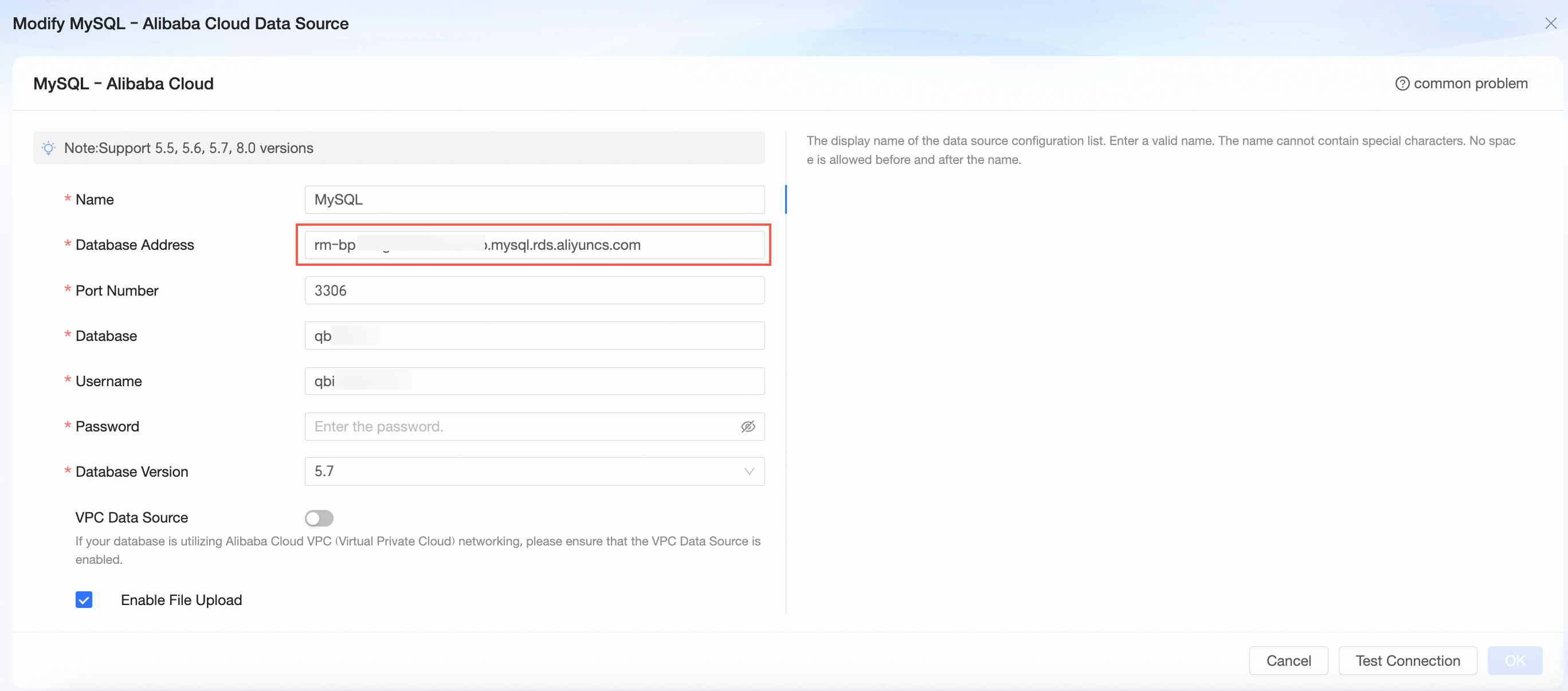Screen dimensions: 1568x691
Task: Click the Port Number label
Action: [x=117, y=290]
